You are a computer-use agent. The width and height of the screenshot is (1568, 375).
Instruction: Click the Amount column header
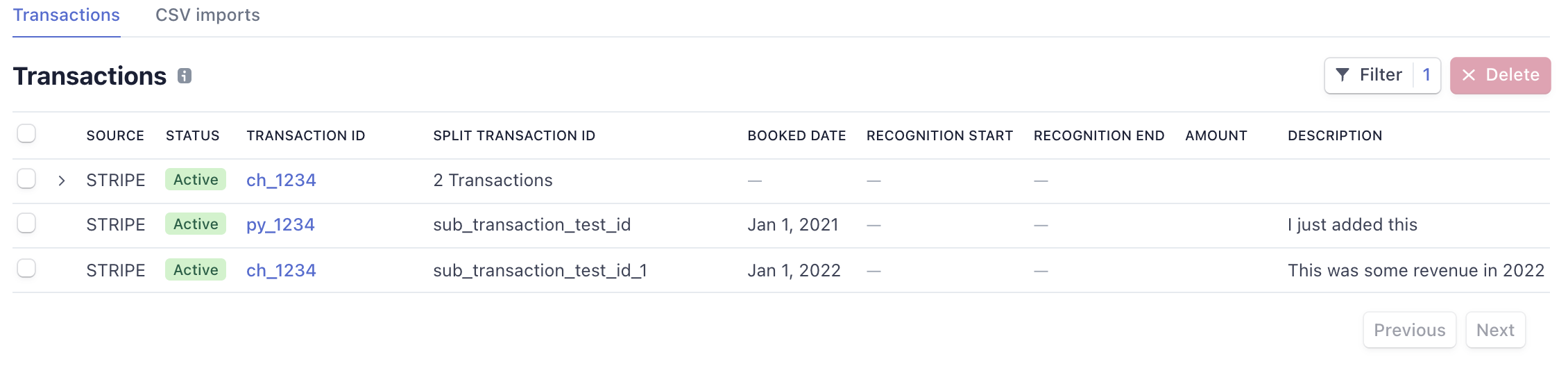(1216, 135)
